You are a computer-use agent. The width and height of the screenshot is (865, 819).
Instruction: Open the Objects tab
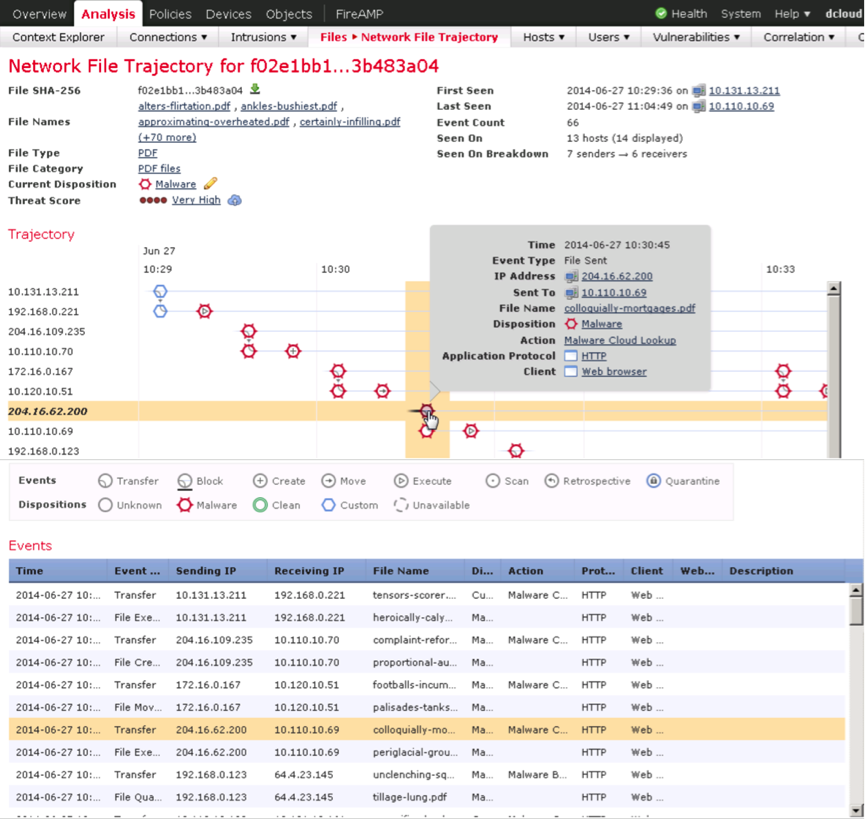pos(289,14)
